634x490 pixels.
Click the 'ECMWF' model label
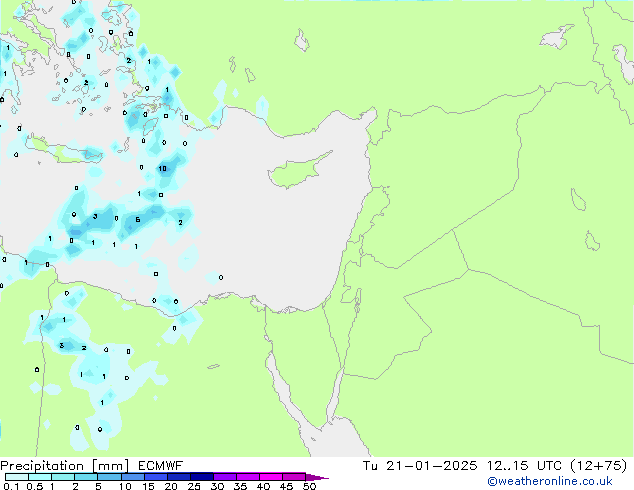[161, 466]
